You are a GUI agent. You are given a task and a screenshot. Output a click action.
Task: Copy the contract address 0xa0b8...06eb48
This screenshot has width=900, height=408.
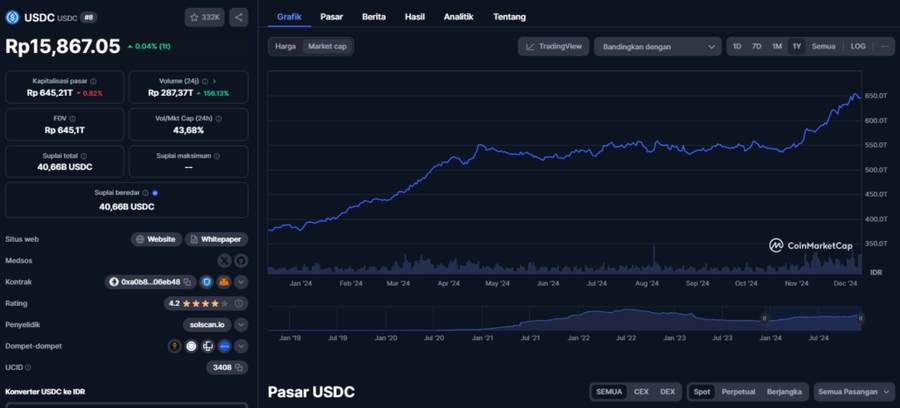coord(187,282)
